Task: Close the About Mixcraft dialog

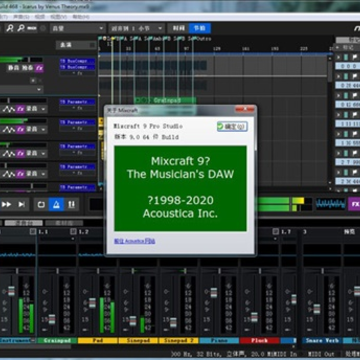Action: point(244,109)
